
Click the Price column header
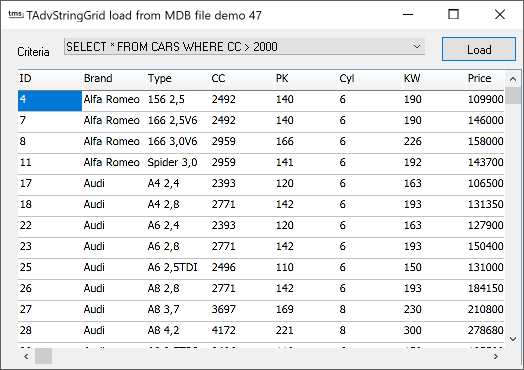(x=485, y=80)
